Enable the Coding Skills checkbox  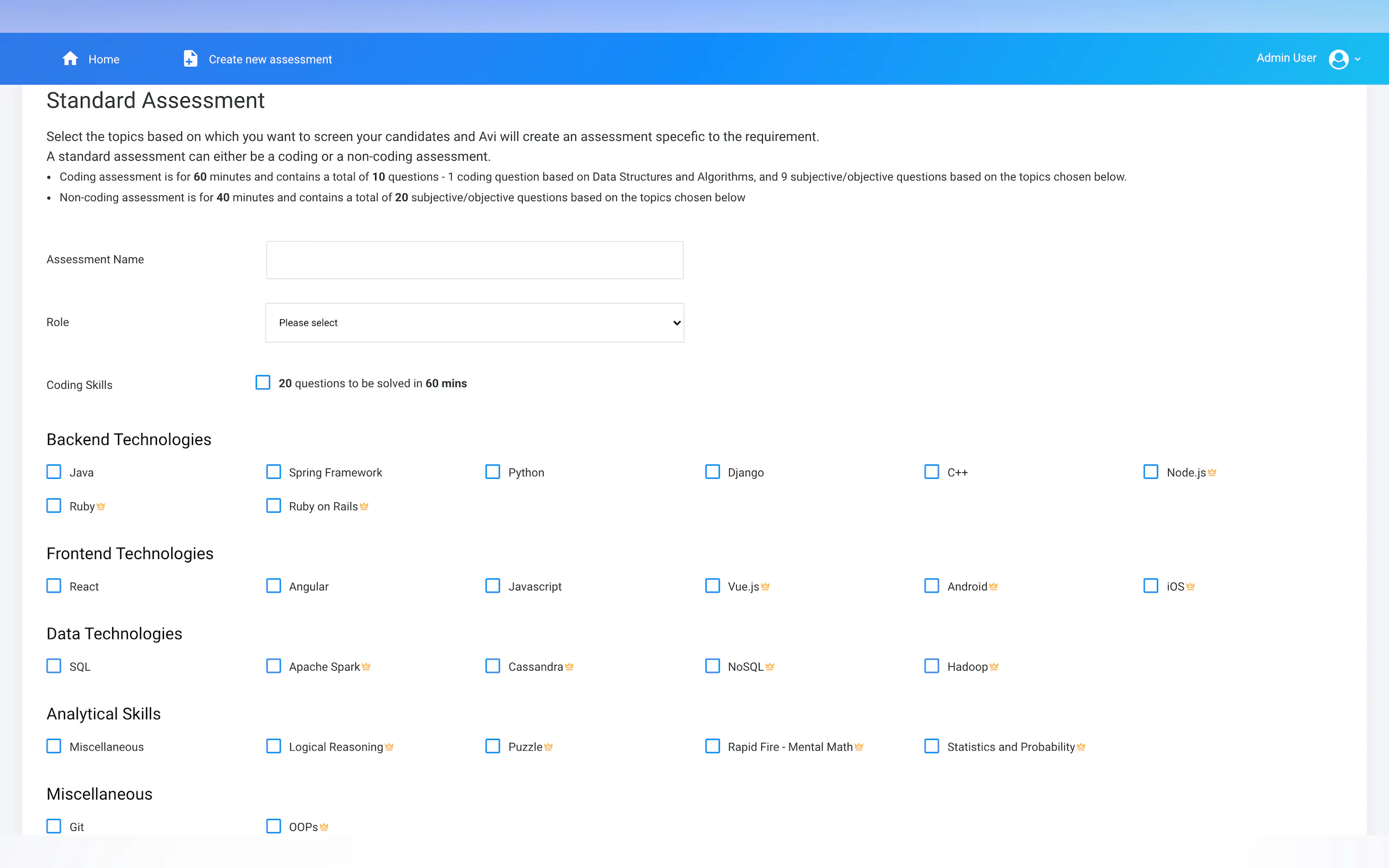click(263, 383)
